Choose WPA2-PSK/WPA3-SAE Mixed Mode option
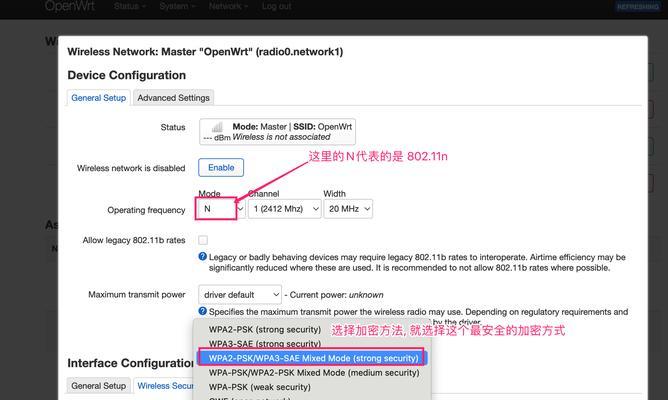This screenshot has width=668, height=400. click(313, 358)
